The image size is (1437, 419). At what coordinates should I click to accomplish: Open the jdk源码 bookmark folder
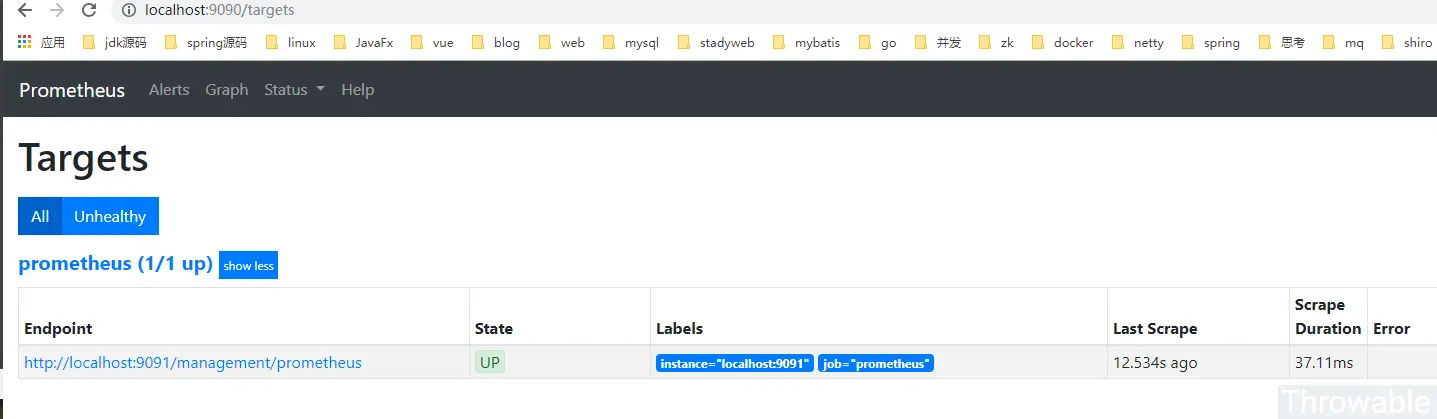(x=113, y=42)
